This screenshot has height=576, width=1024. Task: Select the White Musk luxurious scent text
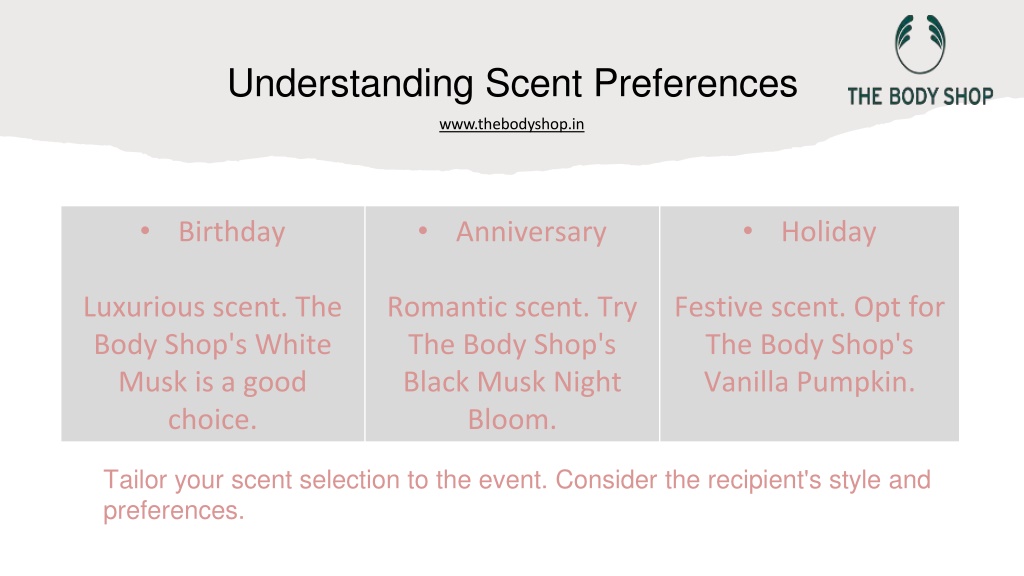pyautogui.click(x=212, y=363)
